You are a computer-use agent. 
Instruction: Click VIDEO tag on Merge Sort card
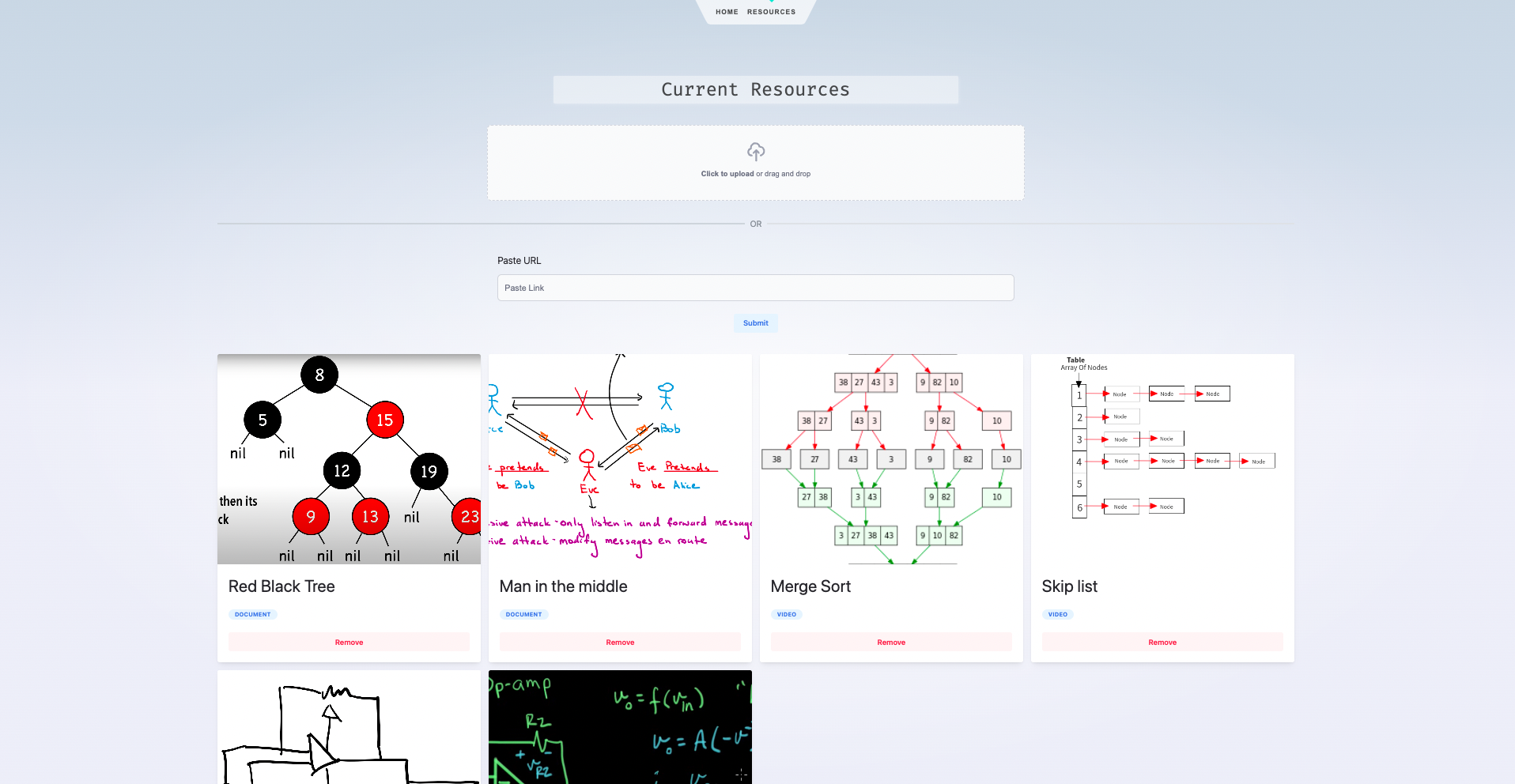pos(787,614)
